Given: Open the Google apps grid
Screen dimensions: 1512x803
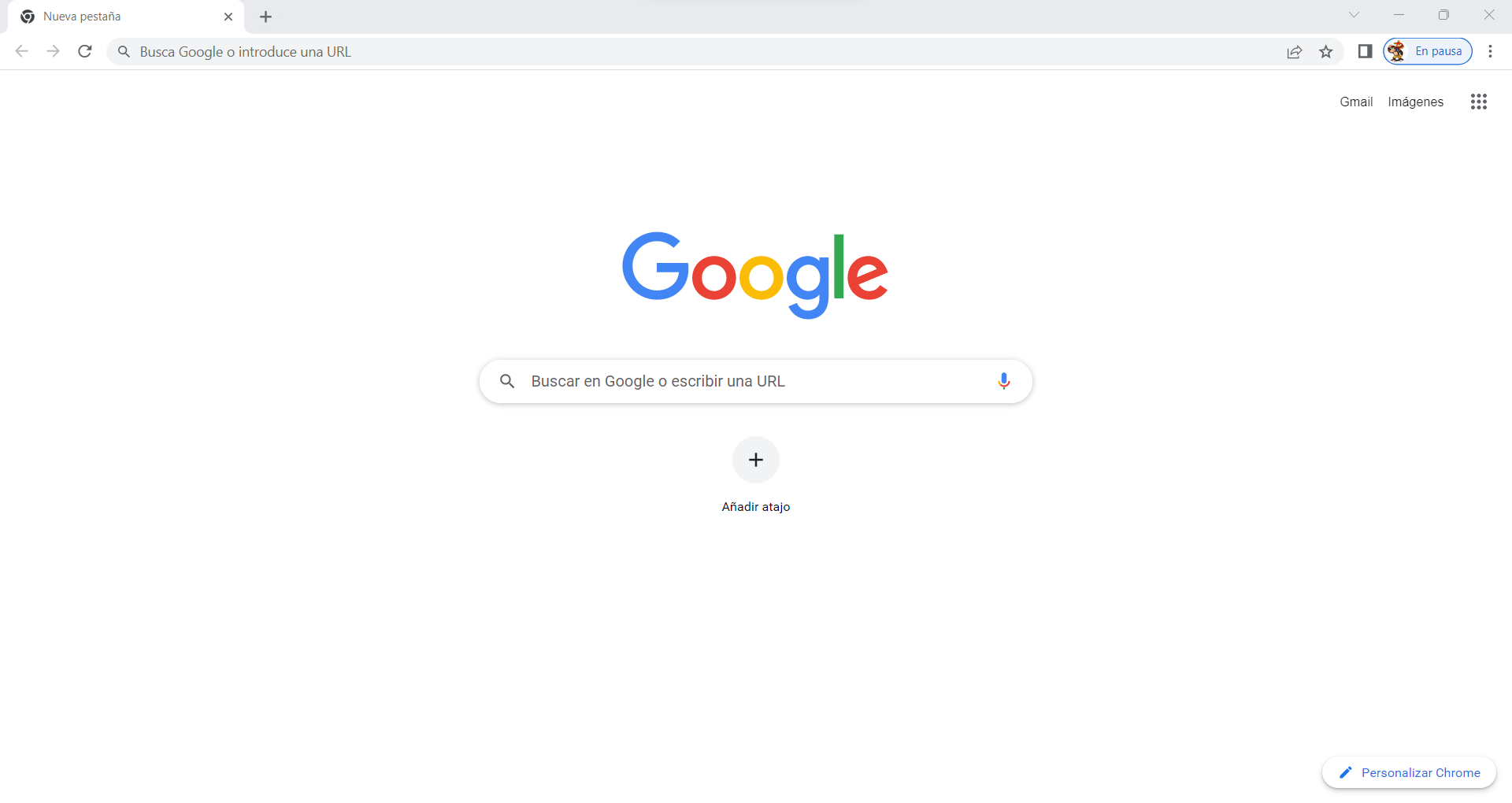Looking at the screenshot, I should tap(1478, 102).
